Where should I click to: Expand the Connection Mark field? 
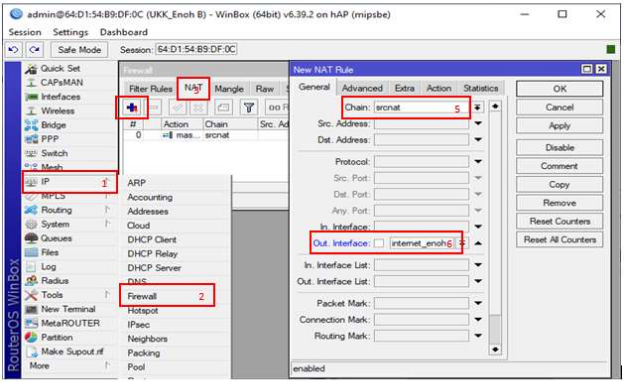click(x=478, y=320)
